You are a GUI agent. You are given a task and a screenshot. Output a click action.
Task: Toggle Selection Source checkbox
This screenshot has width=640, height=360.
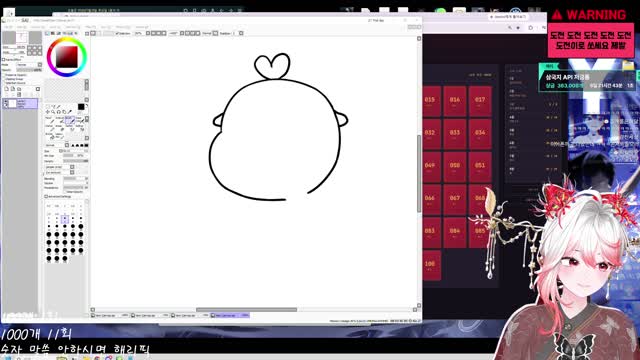point(4,83)
